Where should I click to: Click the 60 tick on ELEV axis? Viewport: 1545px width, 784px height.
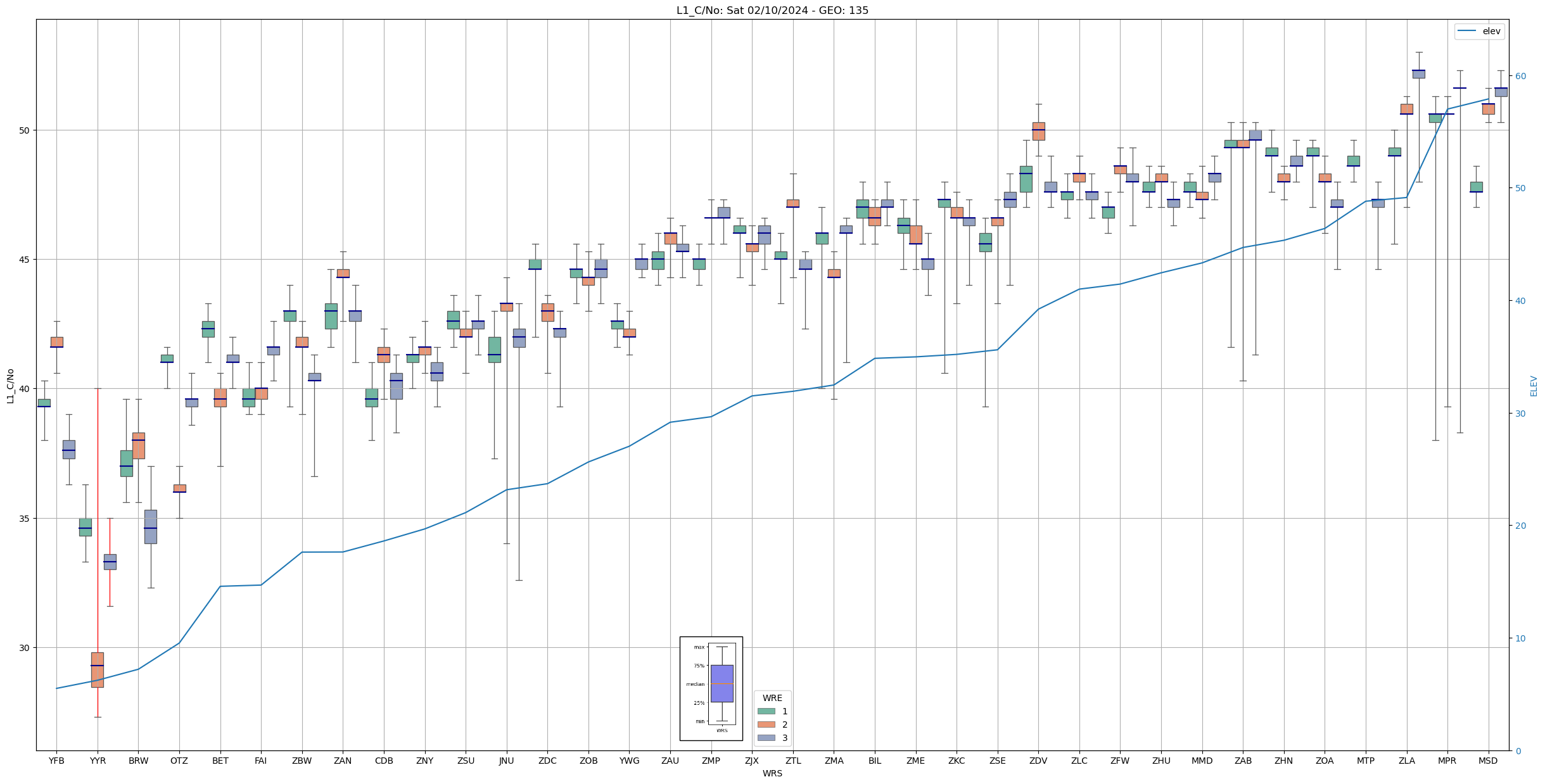coord(1520,76)
